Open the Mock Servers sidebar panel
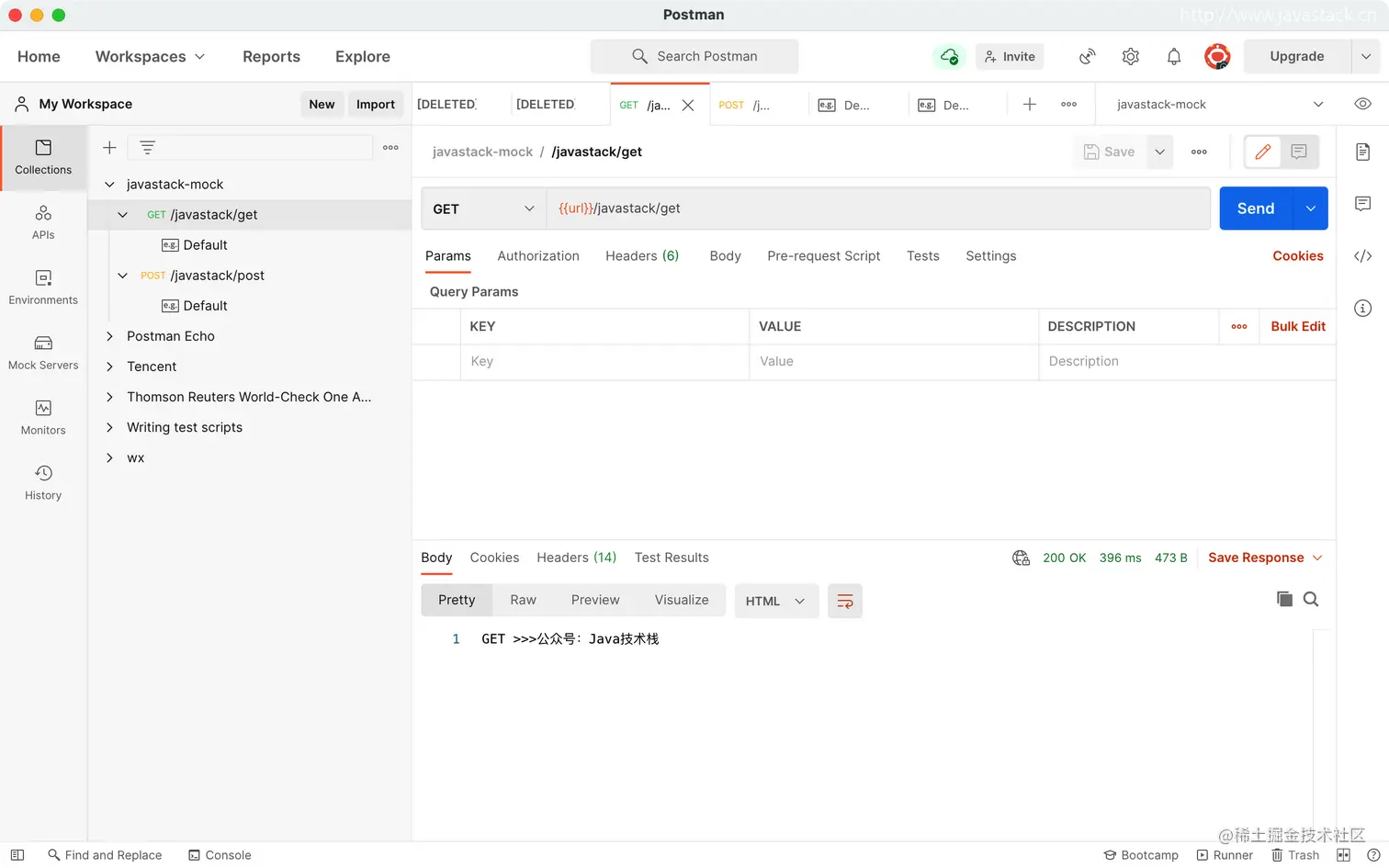Image resolution: width=1389 pixels, height=868 pixels. click(x=43, y=353)
